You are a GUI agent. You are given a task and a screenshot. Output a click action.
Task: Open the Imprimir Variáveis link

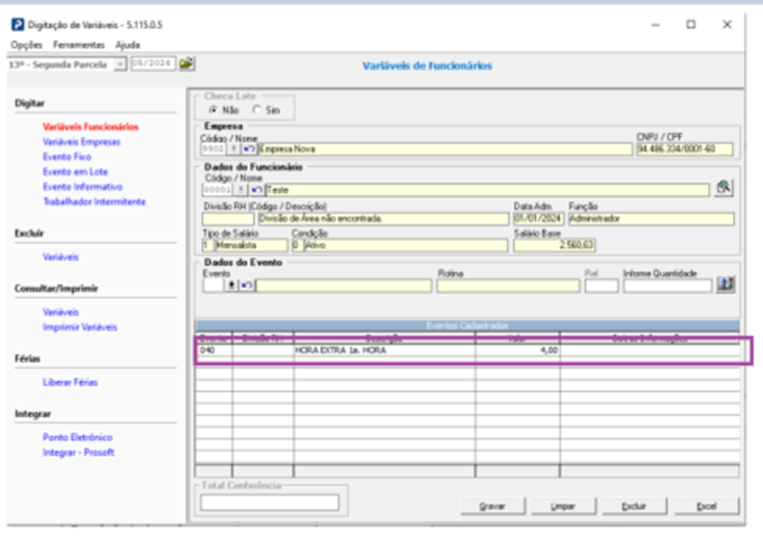[80, 327]
